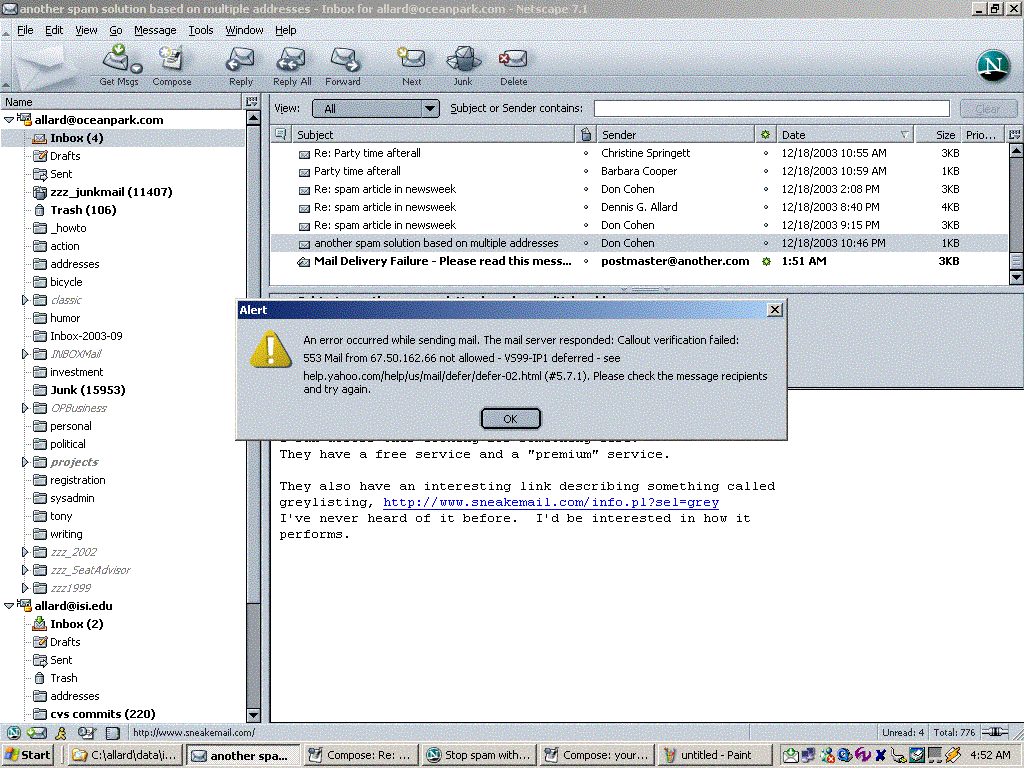This screenshot has height=768, width=1024.
Task: Open the View filter dropdown
Action: (375, 109)
